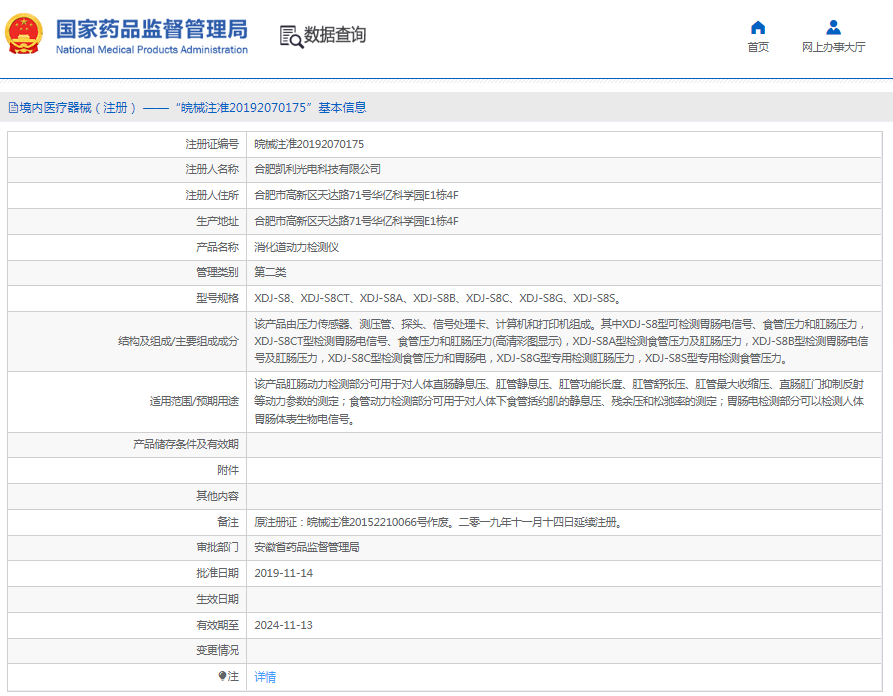
Task: Go to 首页 link text
Action: click(758, 47)
